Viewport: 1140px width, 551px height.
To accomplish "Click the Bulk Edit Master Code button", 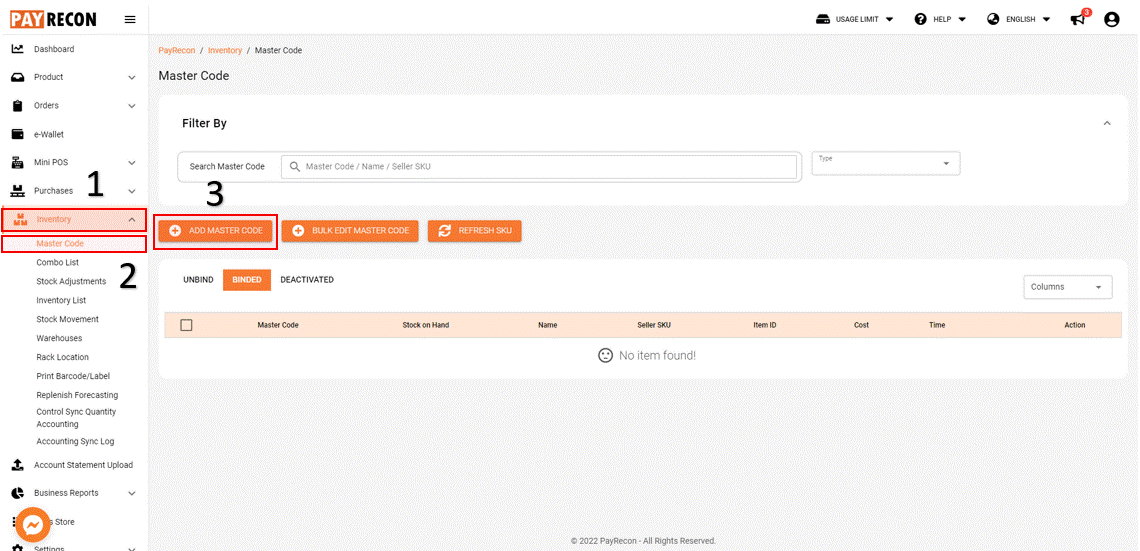I will pos(350,231).
